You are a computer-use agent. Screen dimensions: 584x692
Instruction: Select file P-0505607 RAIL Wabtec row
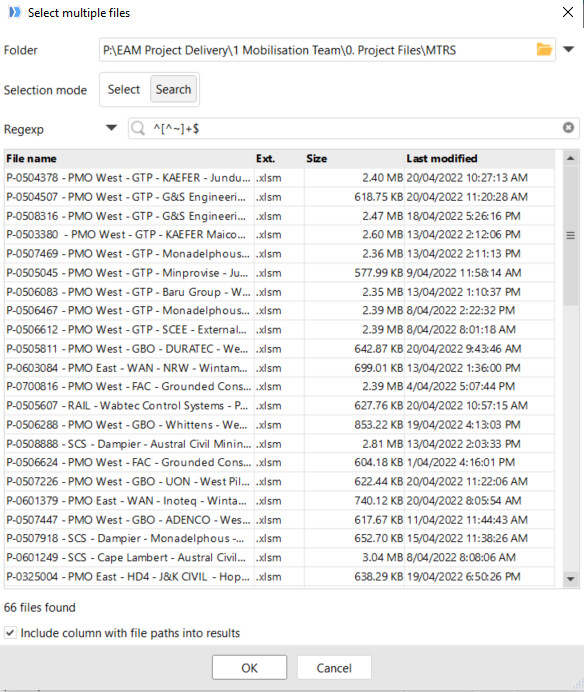pos(279,406)
